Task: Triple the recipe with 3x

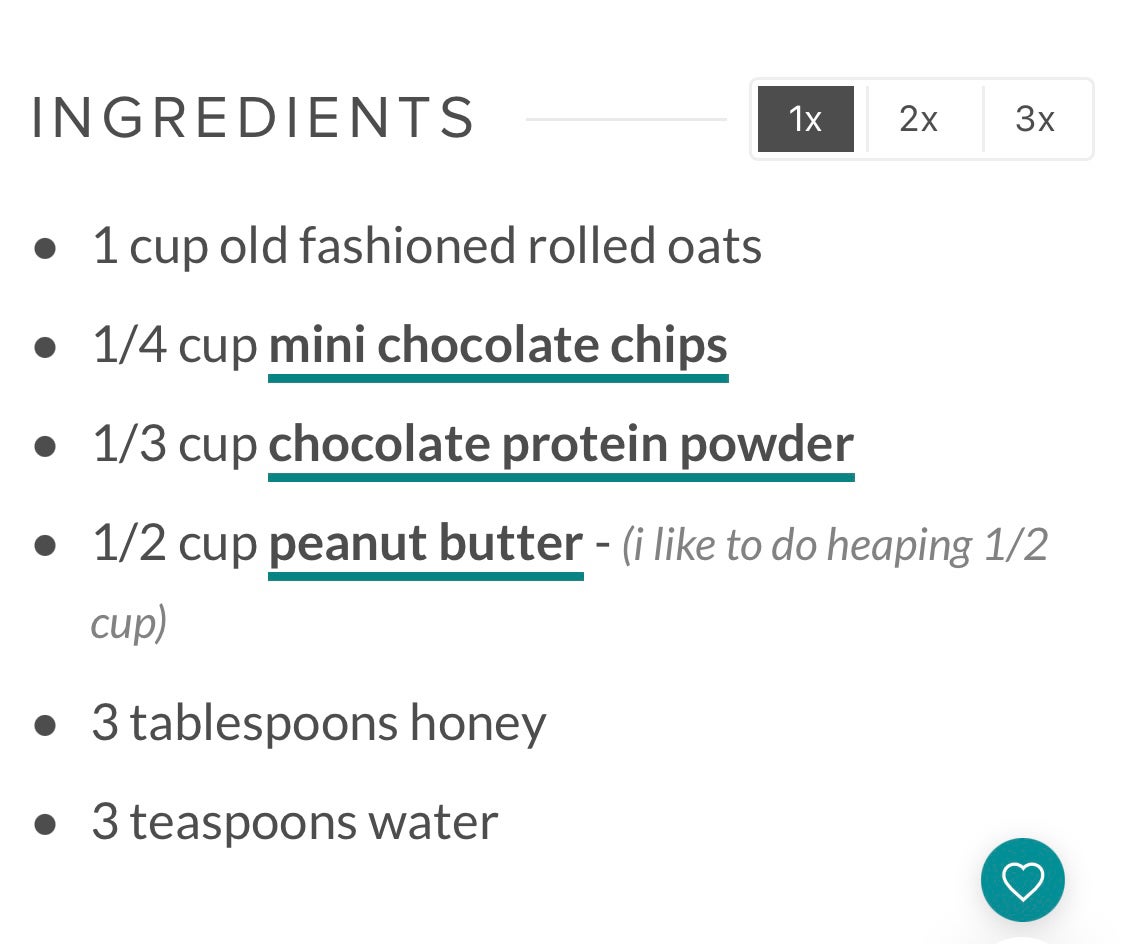Action: point(1035,119)
